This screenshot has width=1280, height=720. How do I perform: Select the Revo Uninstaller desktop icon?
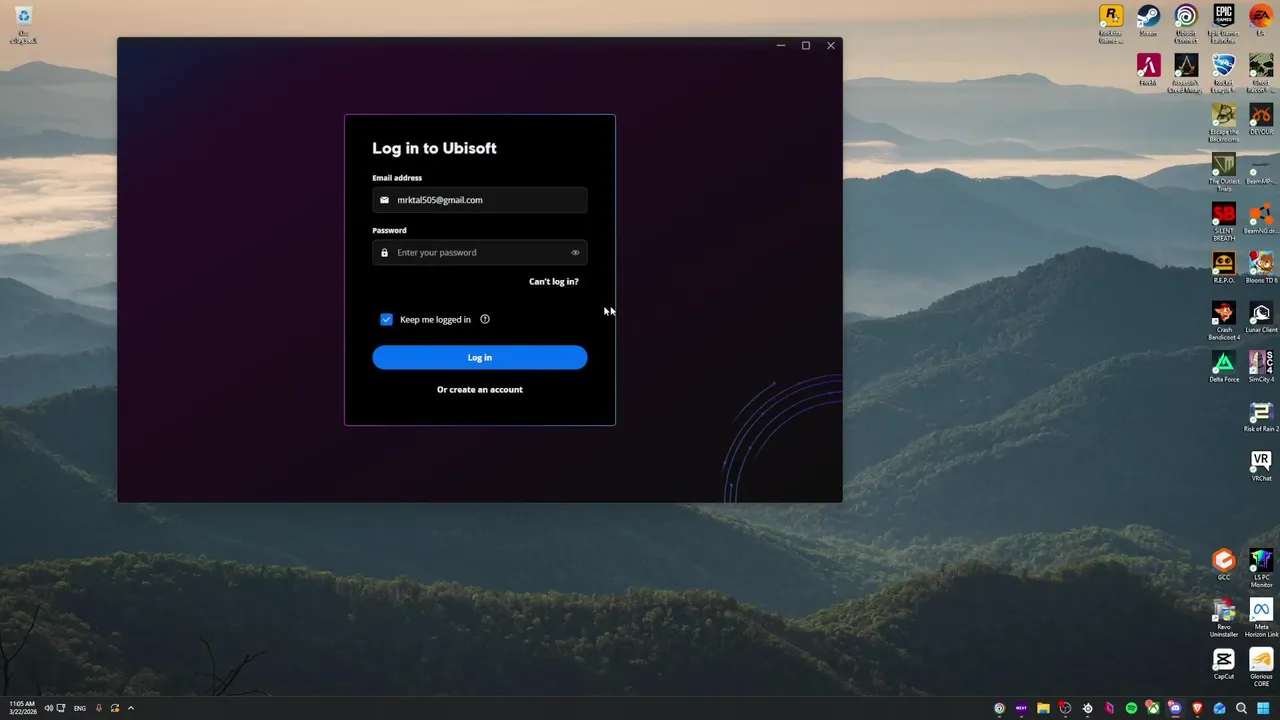point(1223,618)
